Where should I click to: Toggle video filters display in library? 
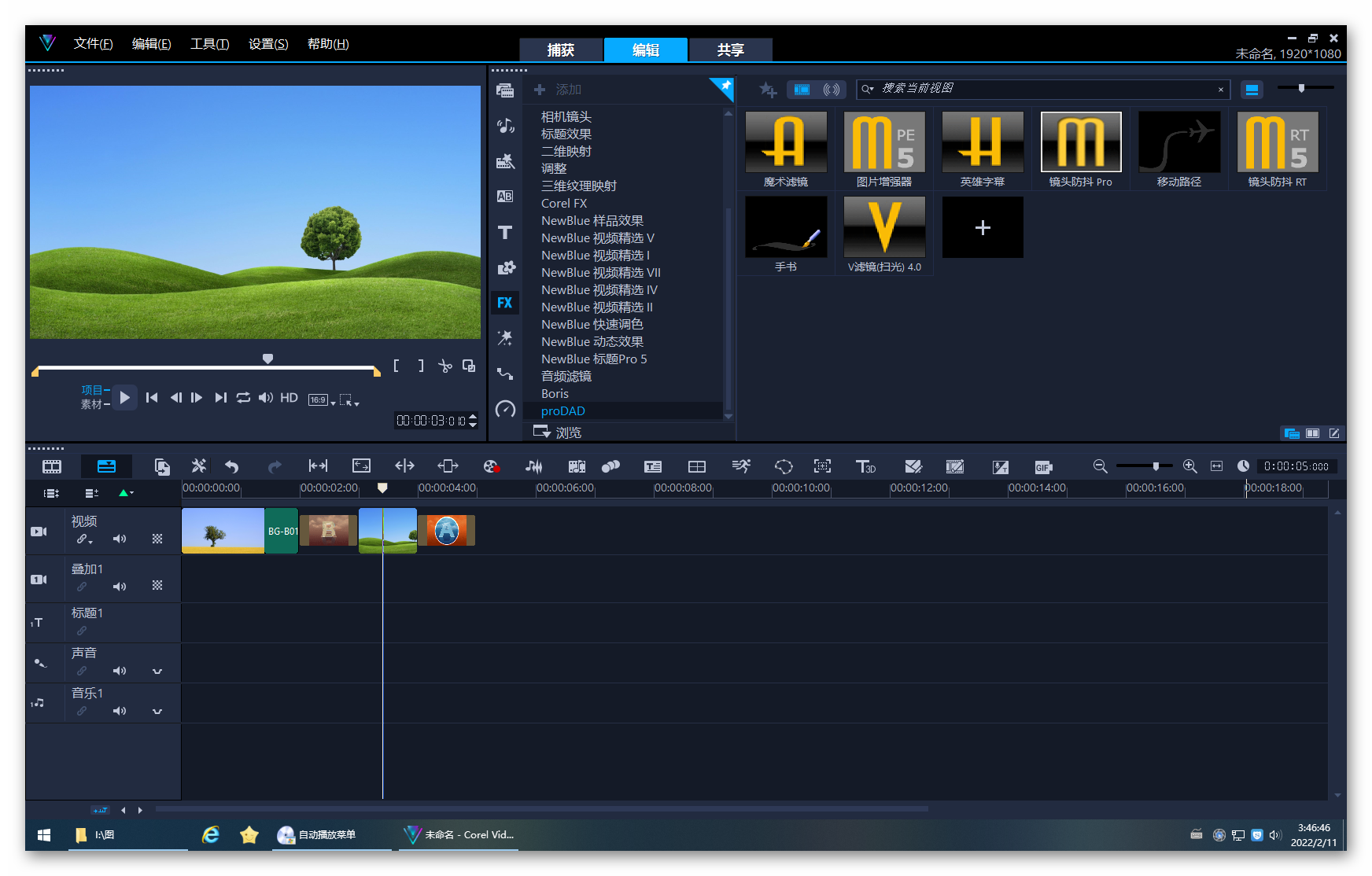point(802,90)
